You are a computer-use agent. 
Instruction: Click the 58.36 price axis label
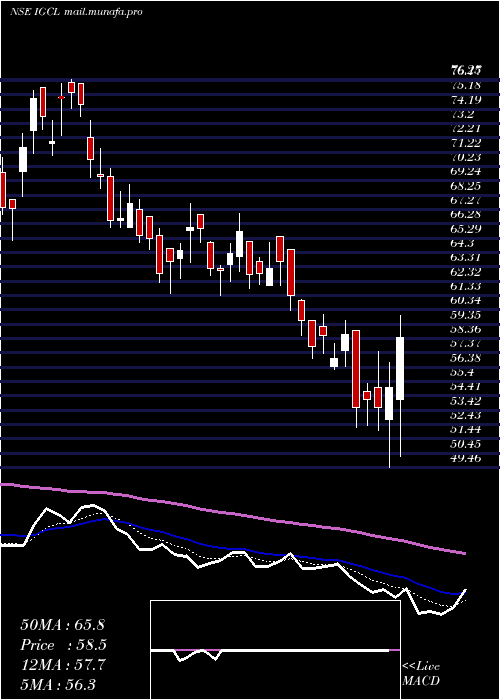tap(467, 329)
